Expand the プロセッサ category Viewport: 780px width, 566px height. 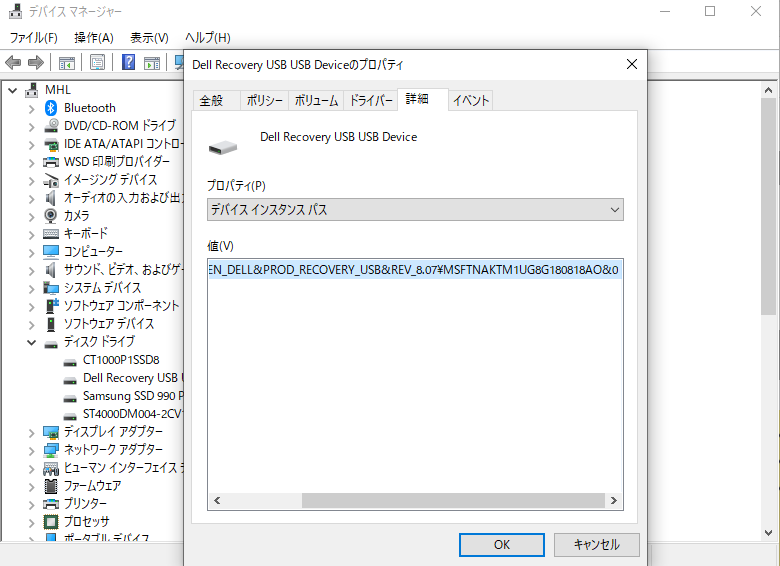point(31,522)
